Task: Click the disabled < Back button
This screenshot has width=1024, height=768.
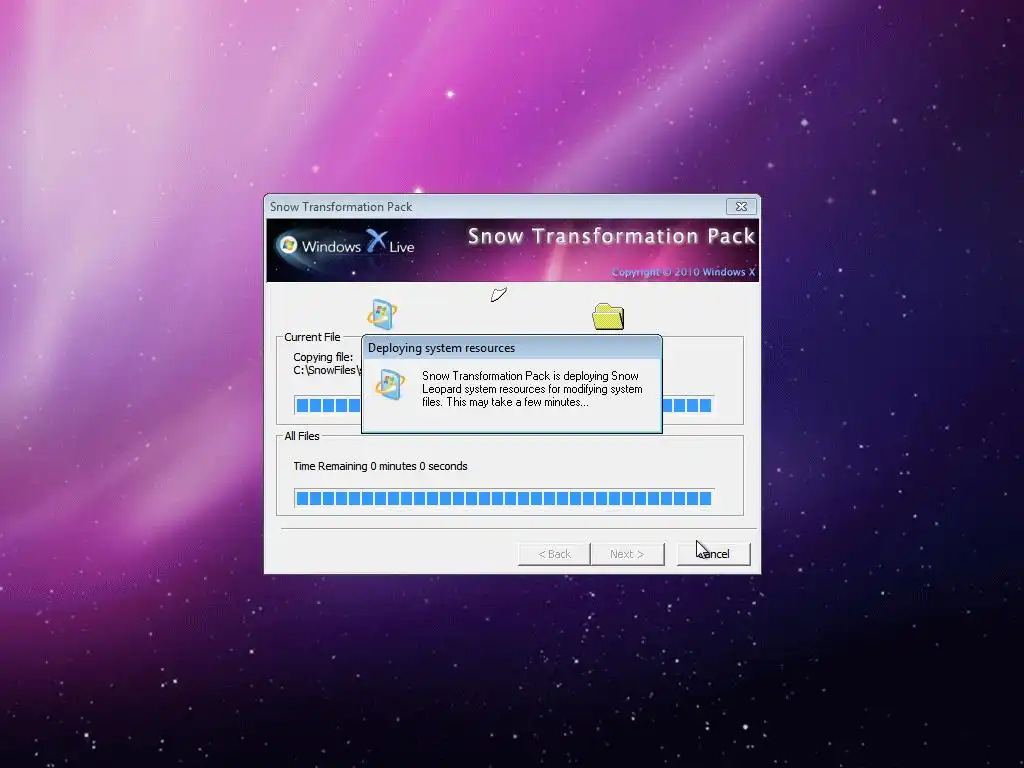Action: (x=554, y=554)
